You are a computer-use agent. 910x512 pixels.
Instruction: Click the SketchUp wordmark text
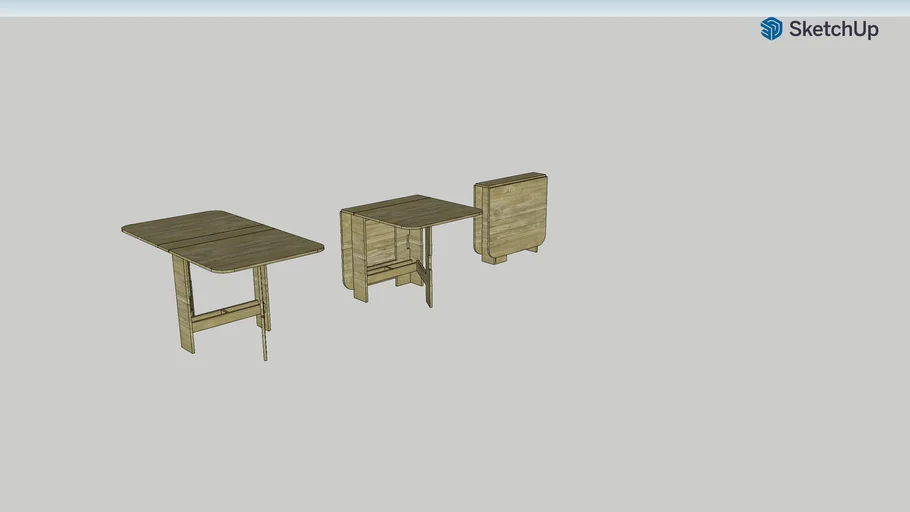click(x=833, y=29)
